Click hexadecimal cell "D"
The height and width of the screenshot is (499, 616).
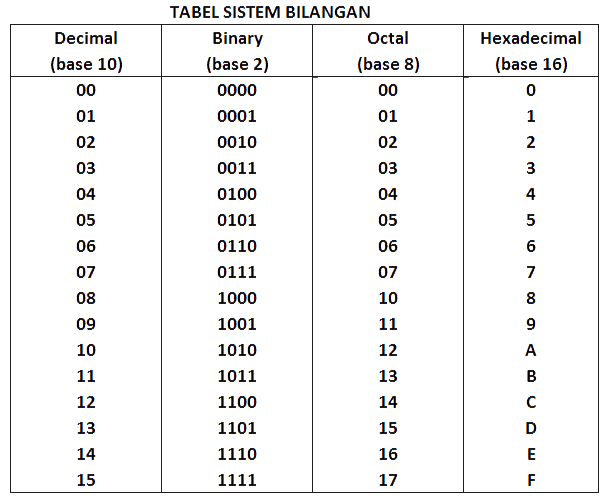[531, 428]
